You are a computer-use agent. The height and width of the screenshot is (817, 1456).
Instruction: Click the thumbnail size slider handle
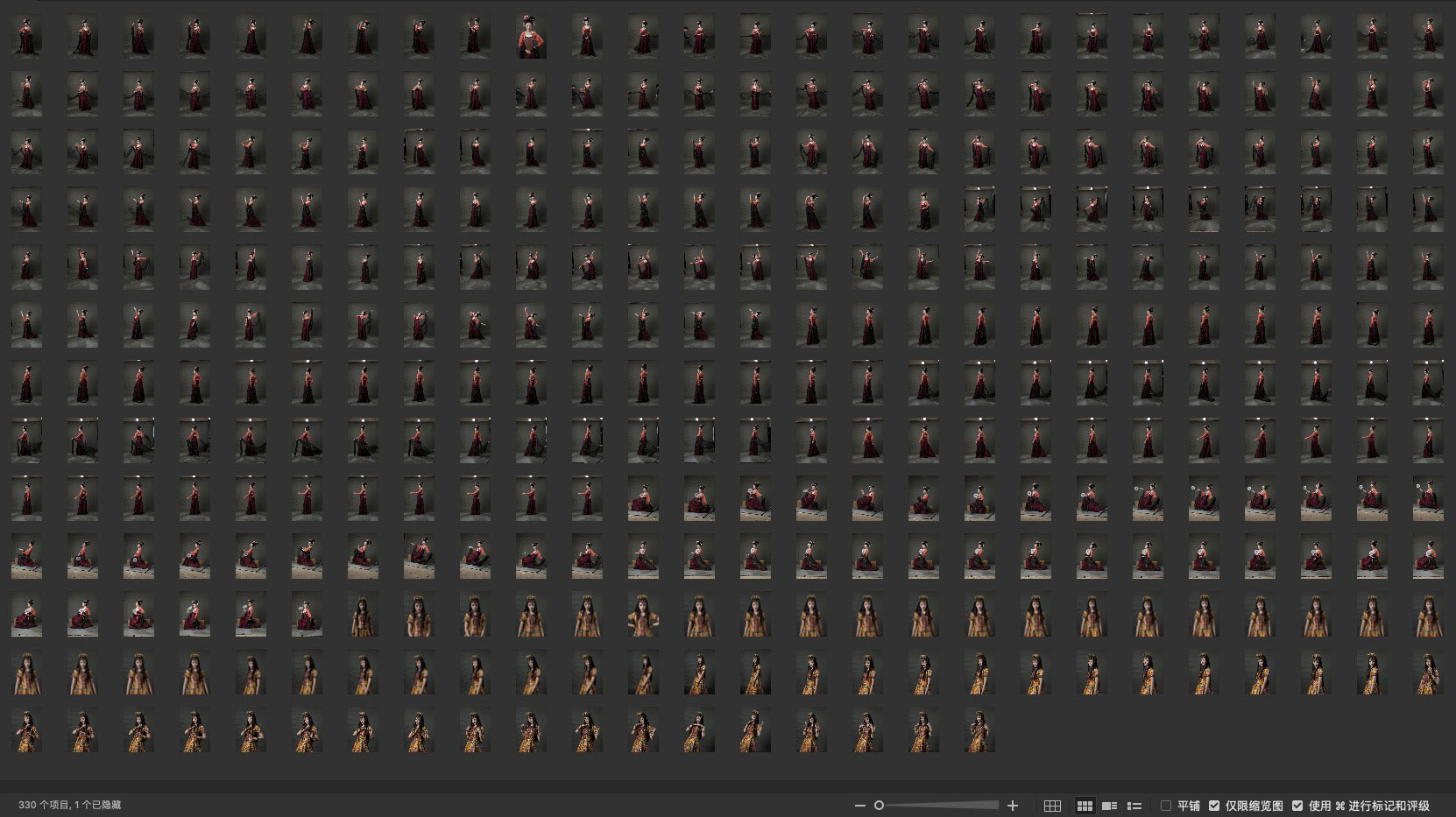click(x=879, y=806)
